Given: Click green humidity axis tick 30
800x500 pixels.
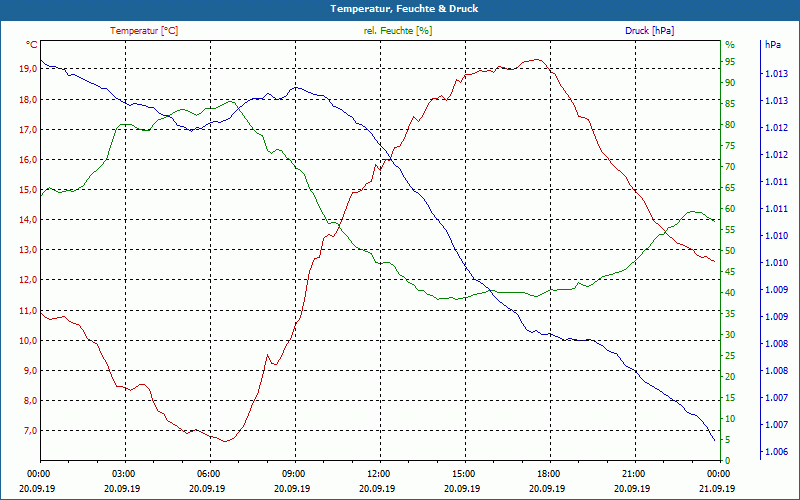Looking at the screenshot, I should [730, 335].
